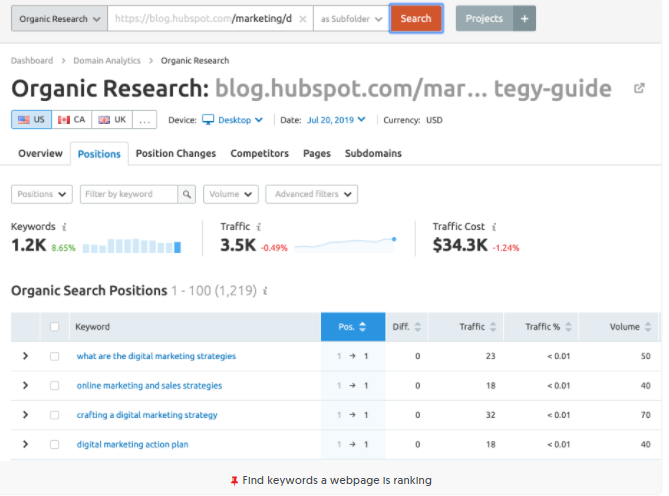This screenshot has height=496, width=669.
Task: Select the CA flag database
Action: click(x=72, y=119)
